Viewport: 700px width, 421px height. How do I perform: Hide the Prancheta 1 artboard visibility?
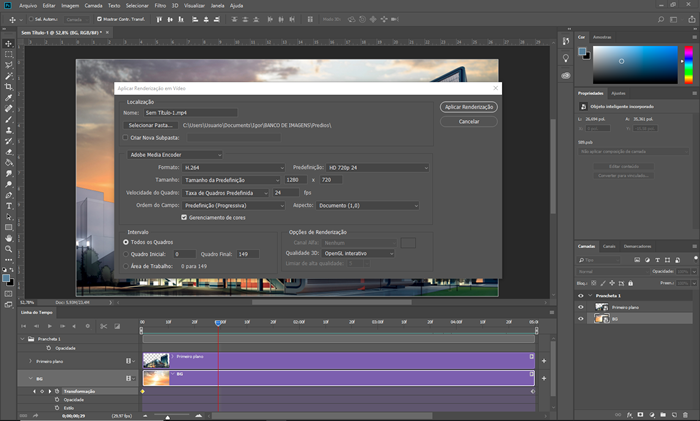click(580, 296)
